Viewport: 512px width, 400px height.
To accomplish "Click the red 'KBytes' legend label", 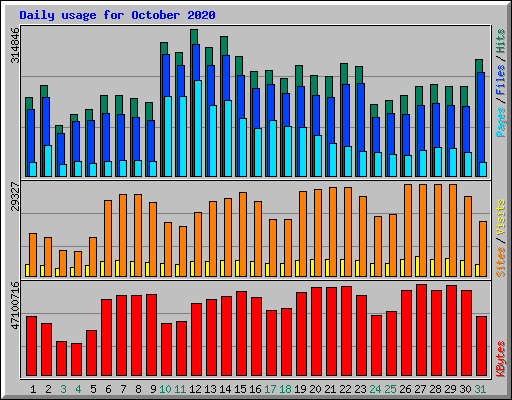I will pos(501,359).
